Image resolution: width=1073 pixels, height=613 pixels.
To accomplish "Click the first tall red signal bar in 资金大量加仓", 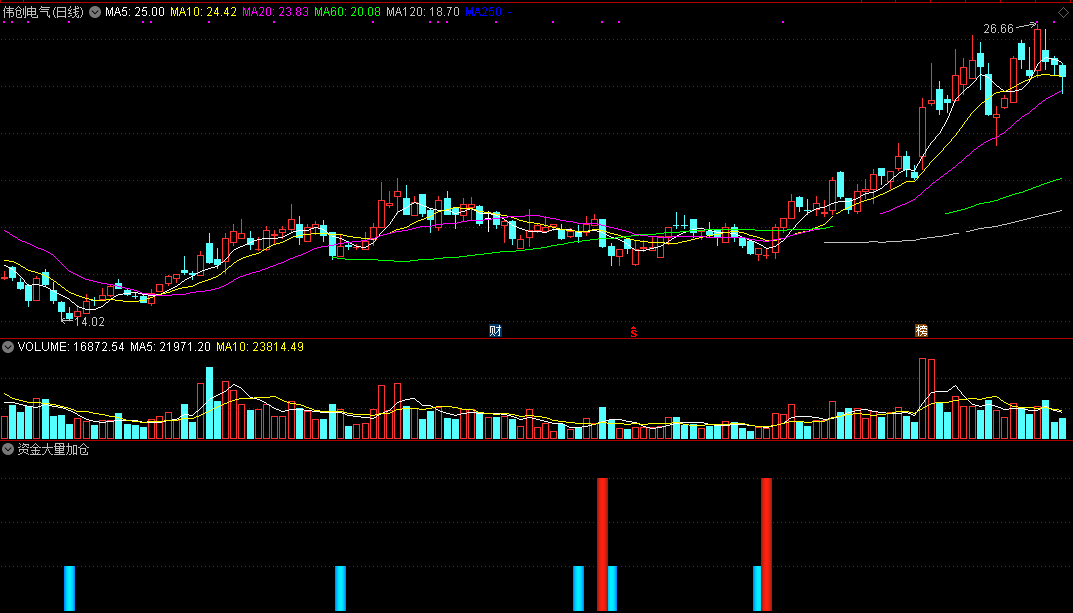I will pos(602,545).
